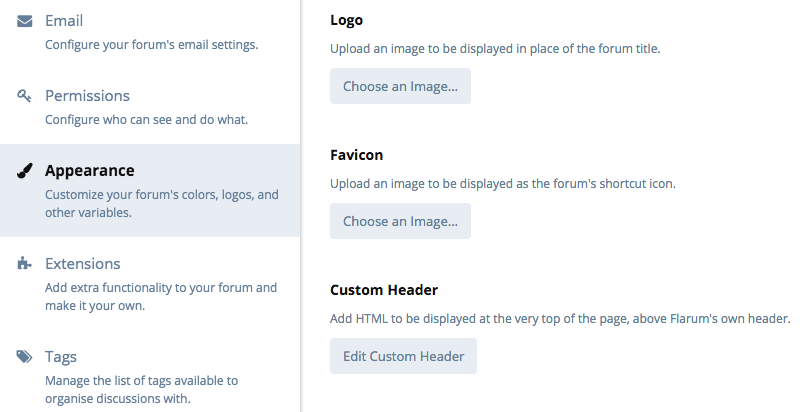Go to the Permissions section
The image size is (806, 412).
point(87,96)
